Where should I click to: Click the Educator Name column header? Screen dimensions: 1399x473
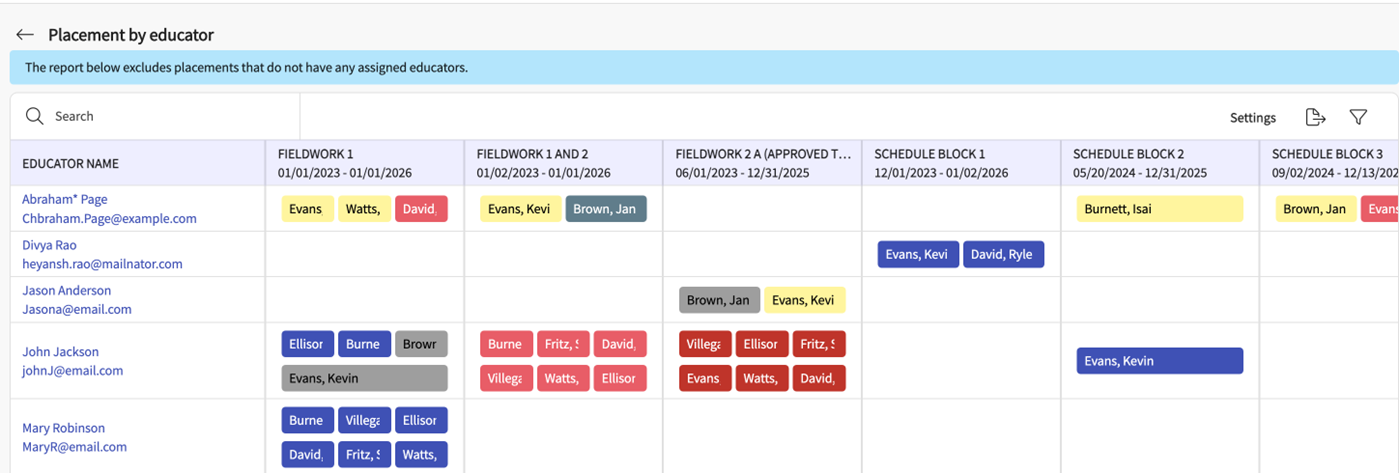click(70, 163)
